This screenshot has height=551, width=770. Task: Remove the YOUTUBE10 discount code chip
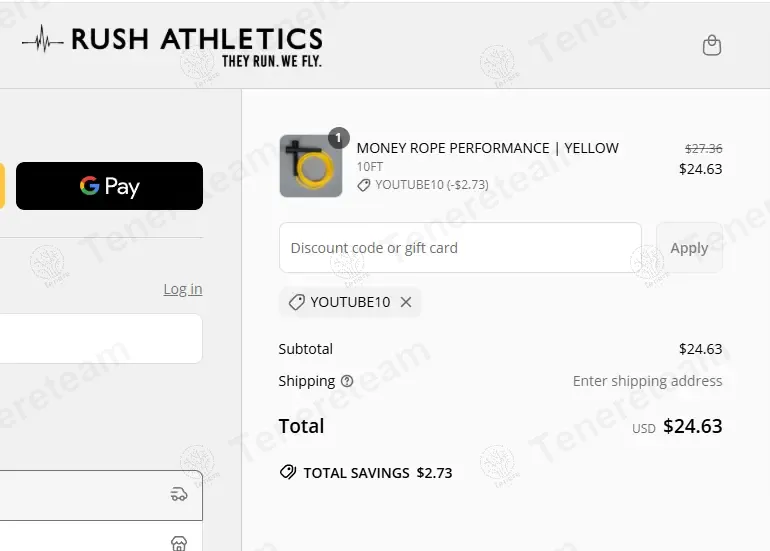406,302
